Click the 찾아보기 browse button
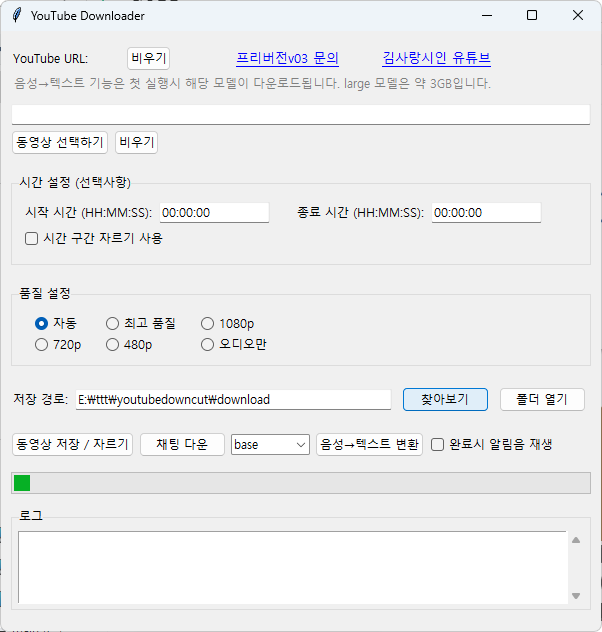Viewport: 602px width, 632px height. [445, 399]
